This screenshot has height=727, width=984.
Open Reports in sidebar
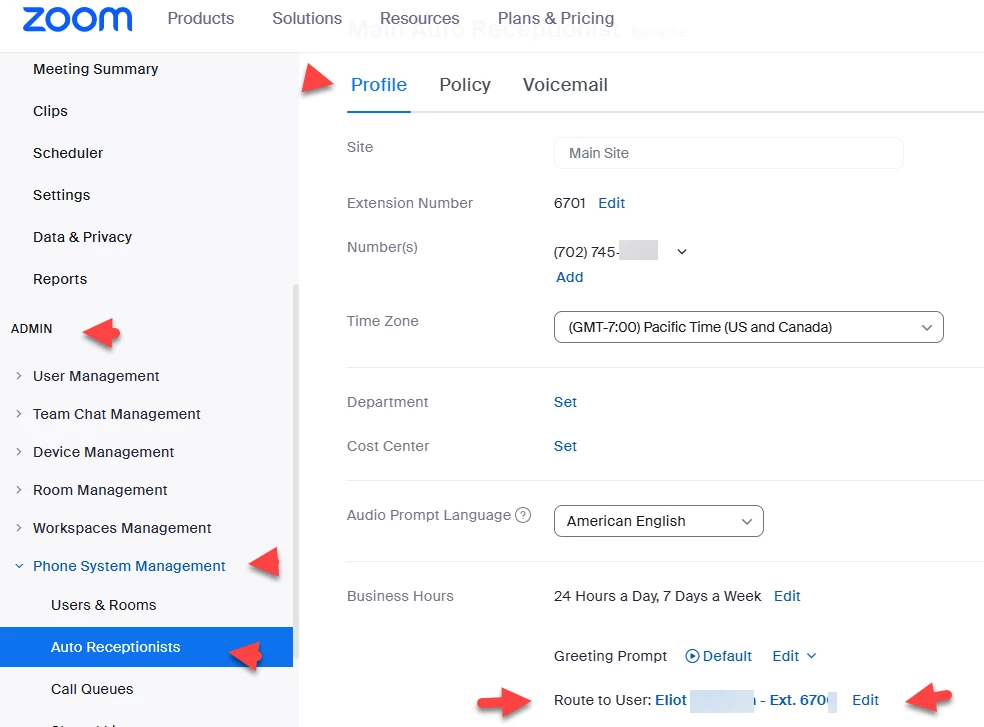coord(60,279)
